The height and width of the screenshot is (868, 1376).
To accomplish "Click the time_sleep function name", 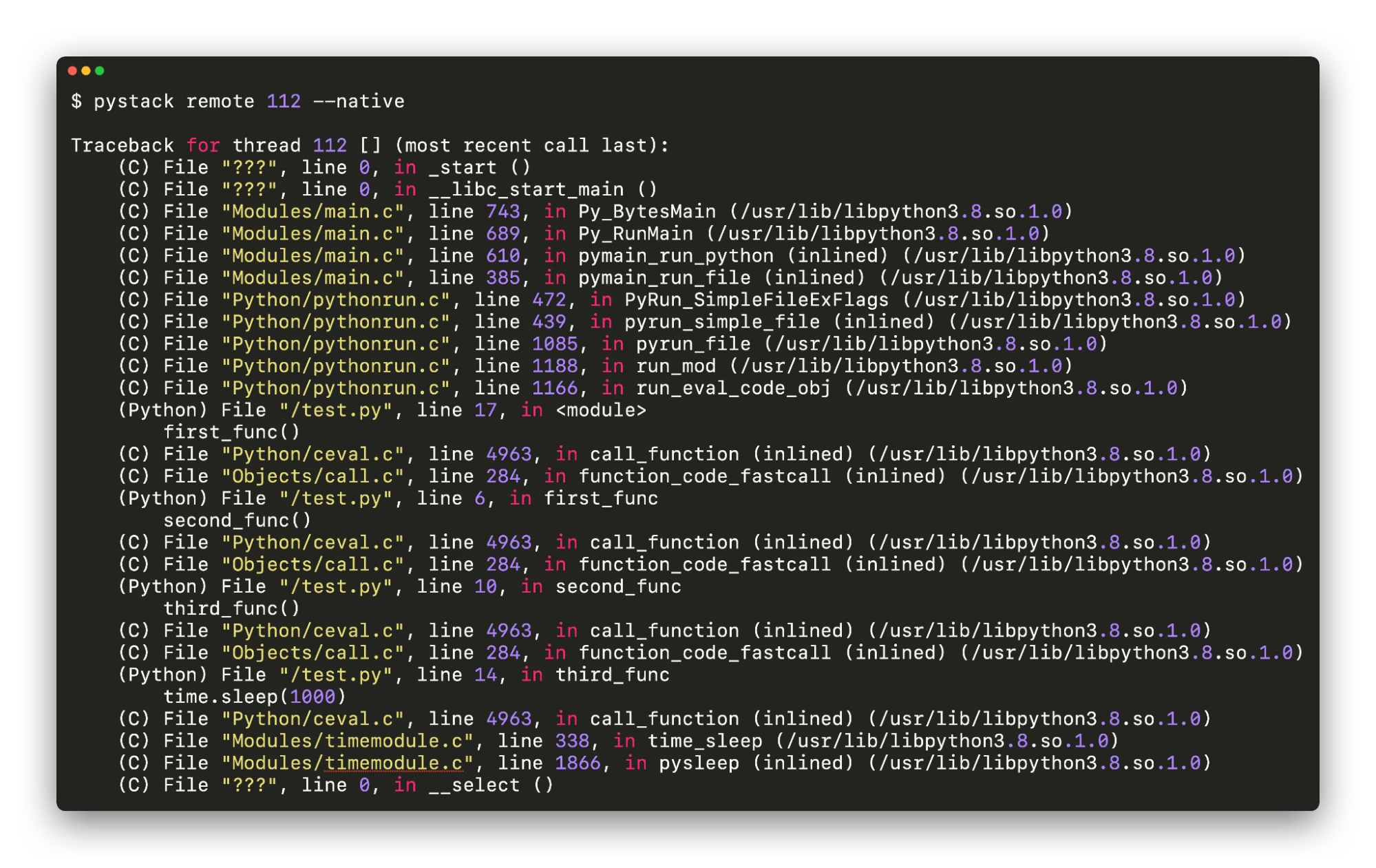I will coord(704,741).
